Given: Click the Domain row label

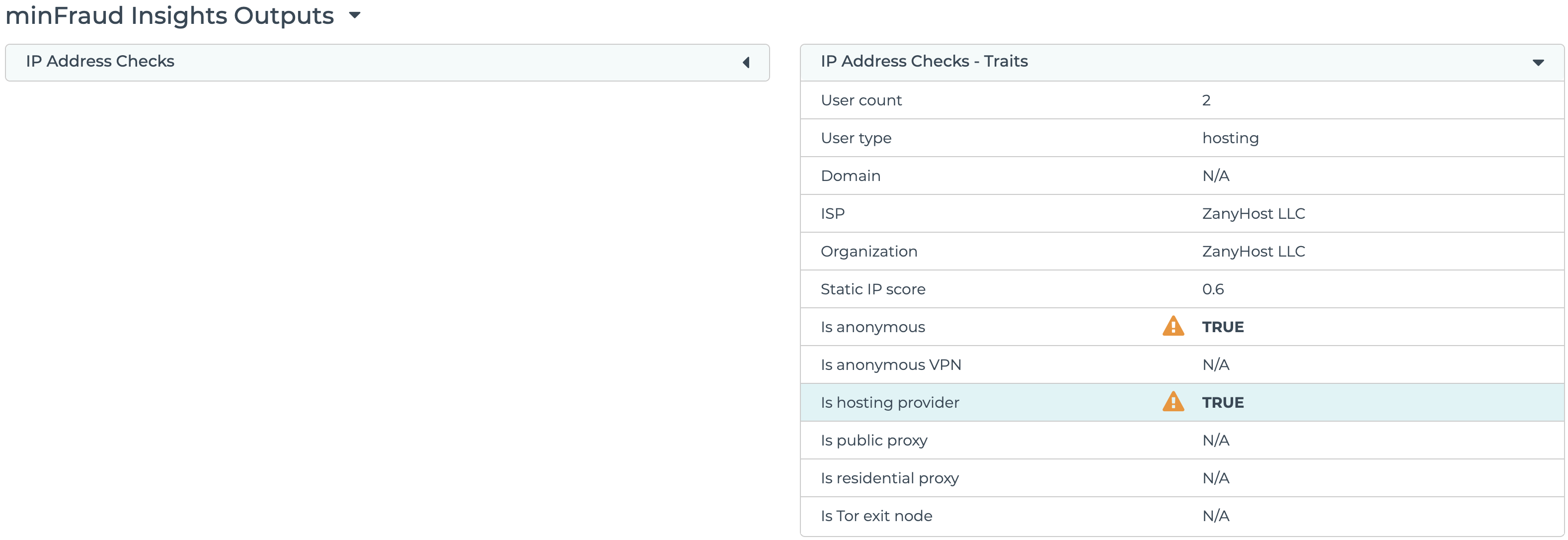Looking at the screenshot, I should click(850, 176).
